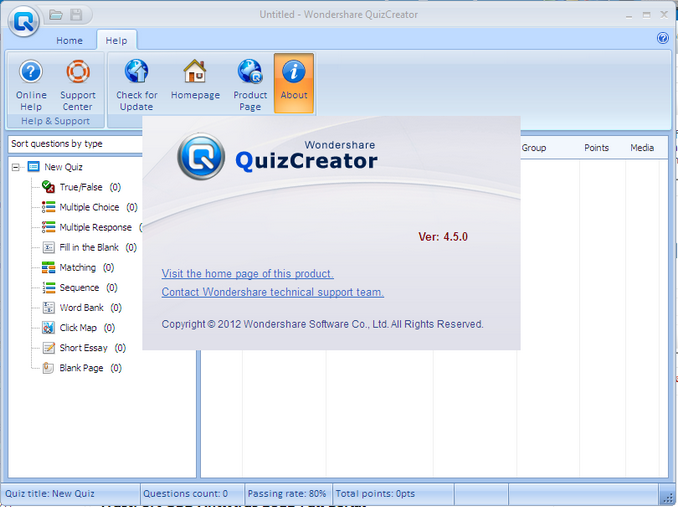Click the Total points: 0pts status entry
678x507 pixels.
pos(375,494)
